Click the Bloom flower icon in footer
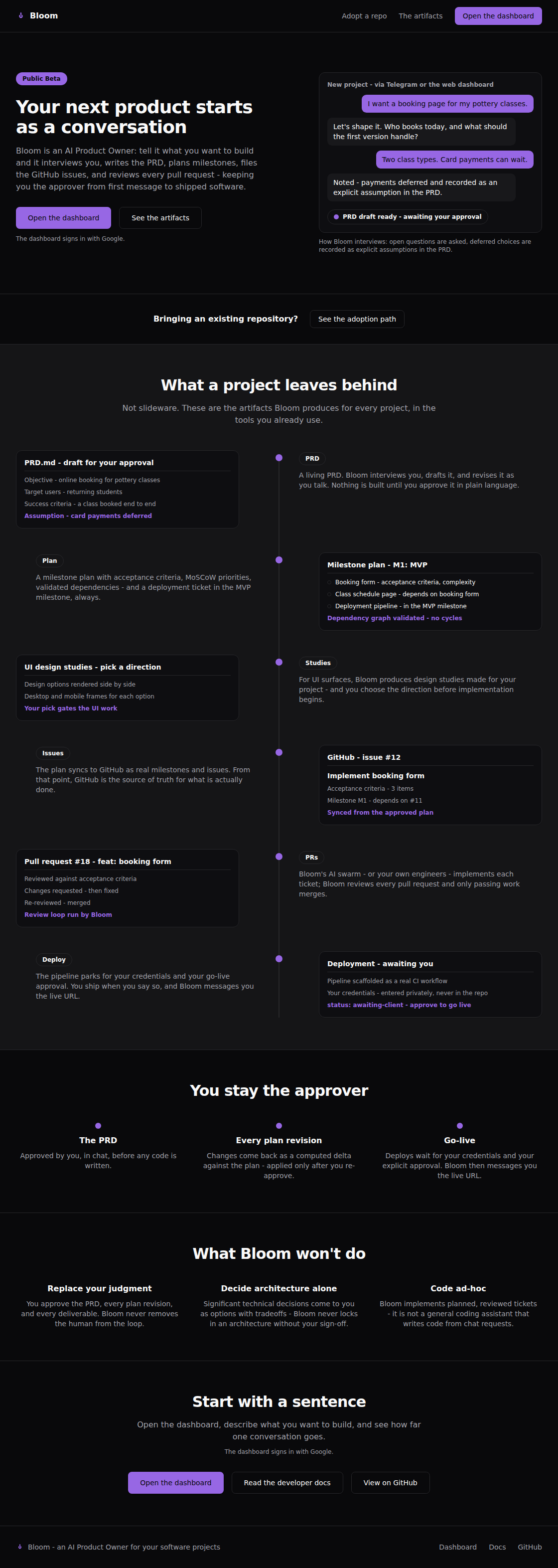 pos(20,1547)
